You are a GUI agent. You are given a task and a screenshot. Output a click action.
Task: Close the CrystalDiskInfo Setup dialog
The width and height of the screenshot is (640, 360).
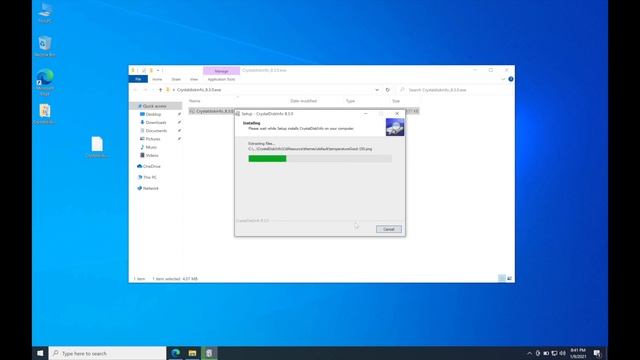point(397,113)
